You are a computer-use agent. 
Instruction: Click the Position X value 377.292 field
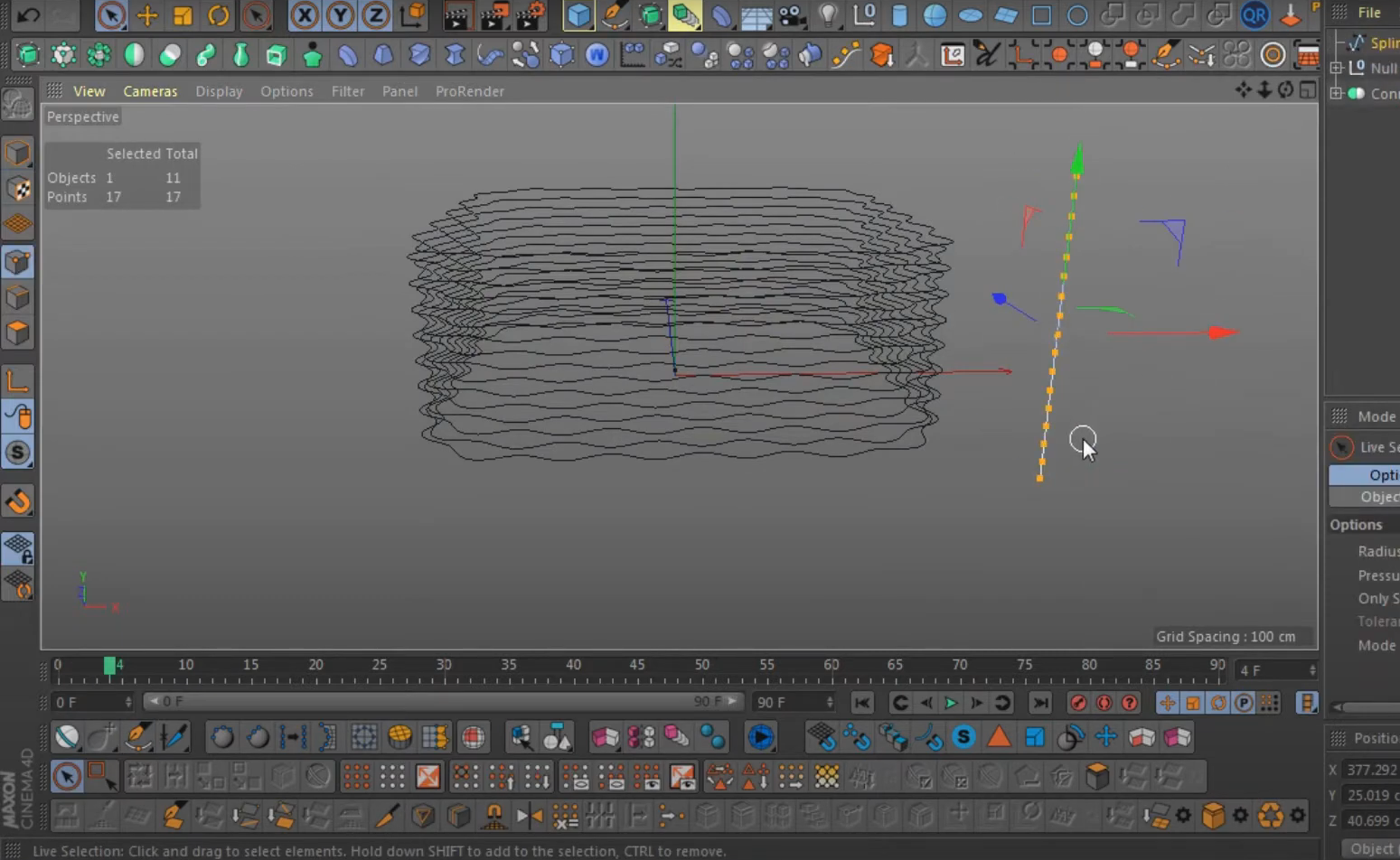point(1372,770)
